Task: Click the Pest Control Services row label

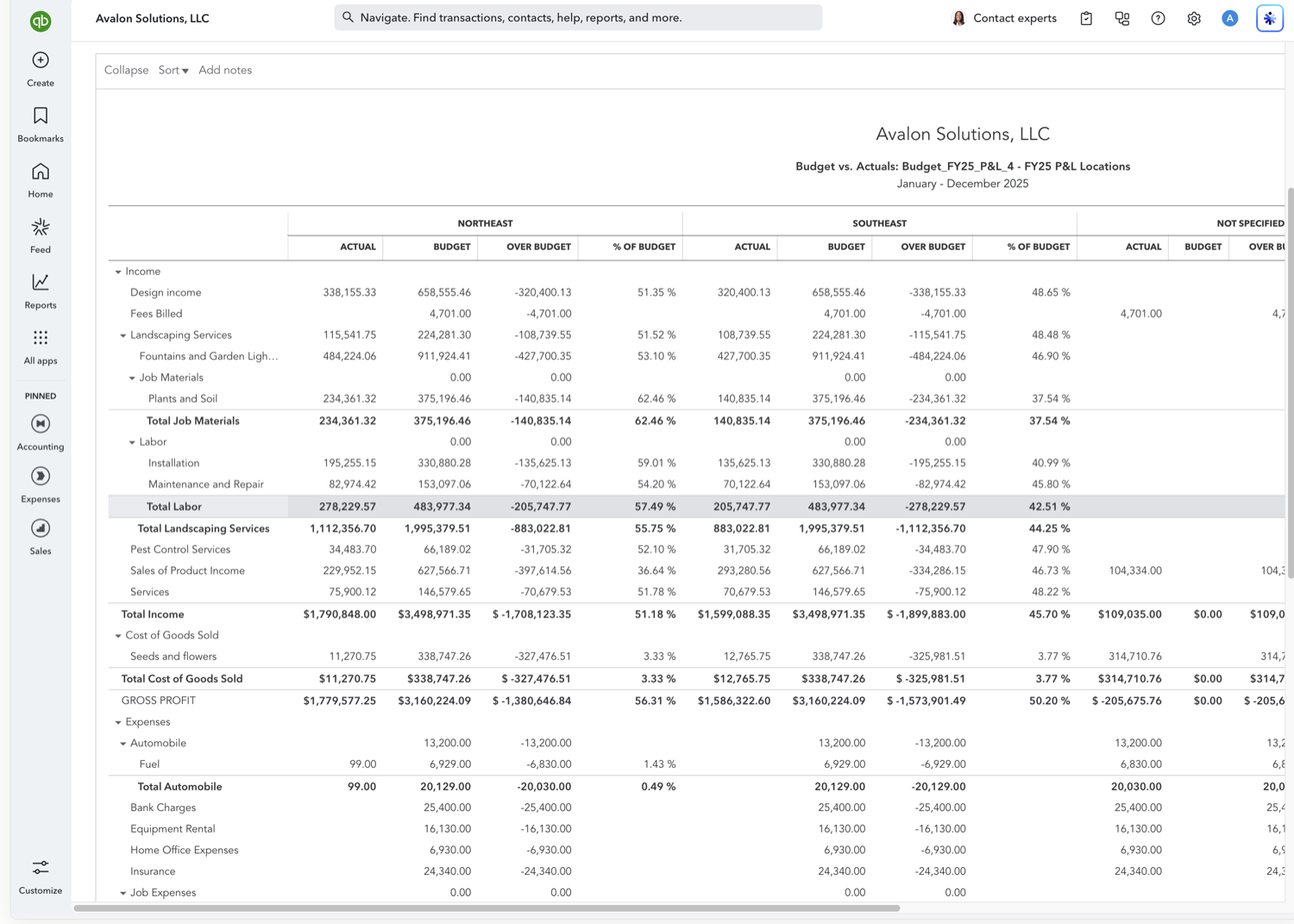Action: (x=180, y=550)
